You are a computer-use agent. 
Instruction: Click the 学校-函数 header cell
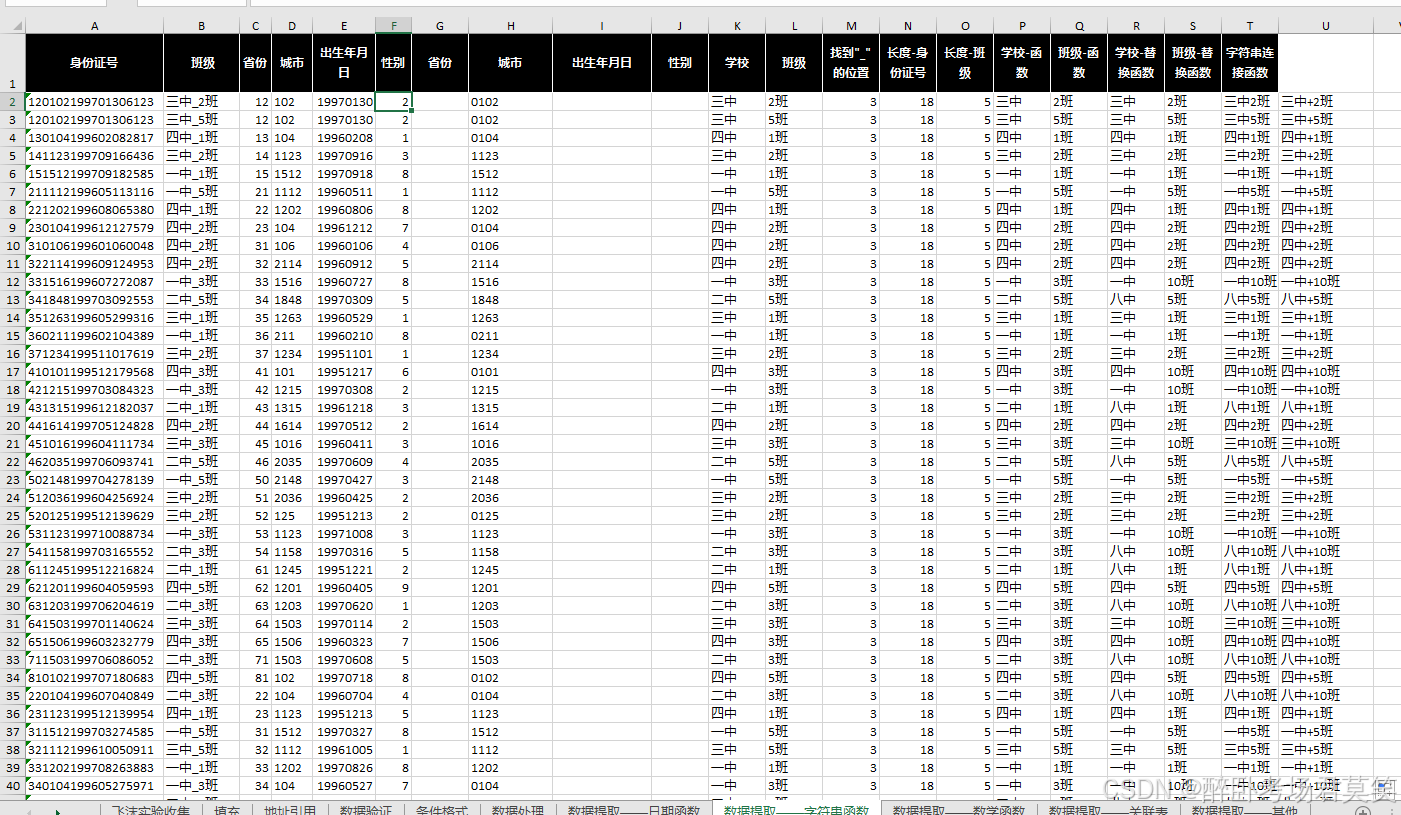pos(1022,63)
